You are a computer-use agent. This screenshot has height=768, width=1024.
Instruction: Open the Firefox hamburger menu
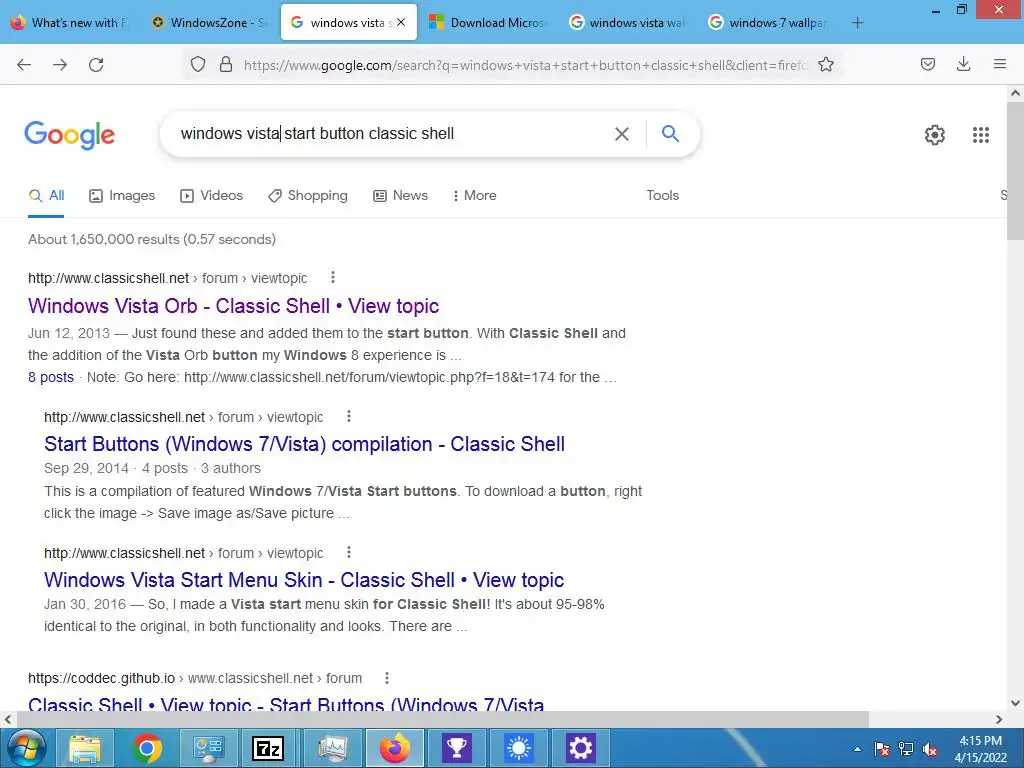coord(1000,65)
